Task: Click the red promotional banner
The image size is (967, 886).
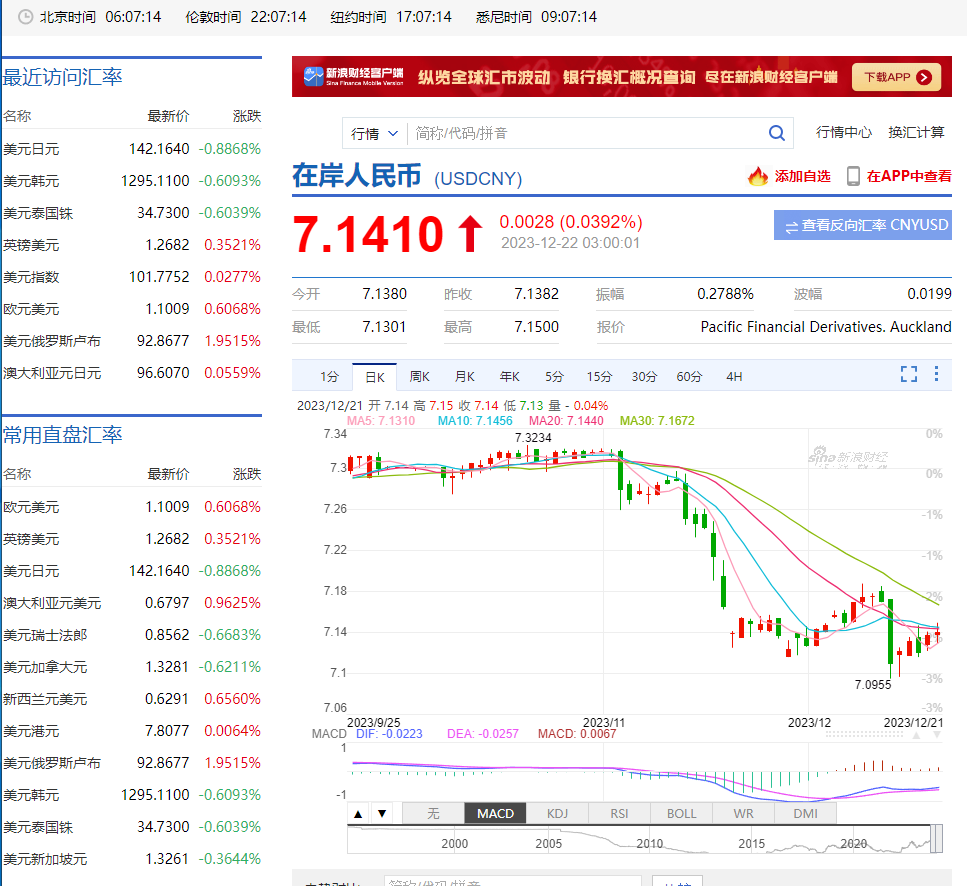Action: tap(622, 77)
